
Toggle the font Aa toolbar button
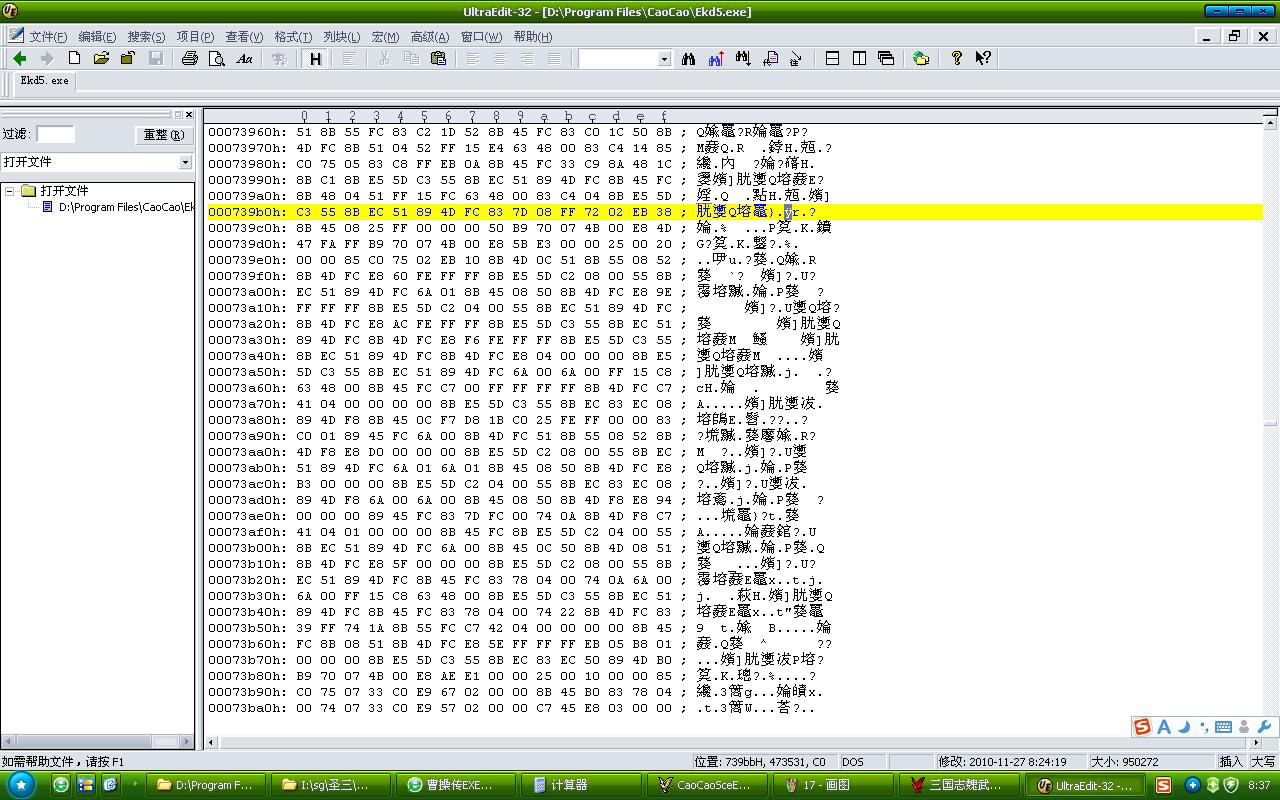point(244,59)
